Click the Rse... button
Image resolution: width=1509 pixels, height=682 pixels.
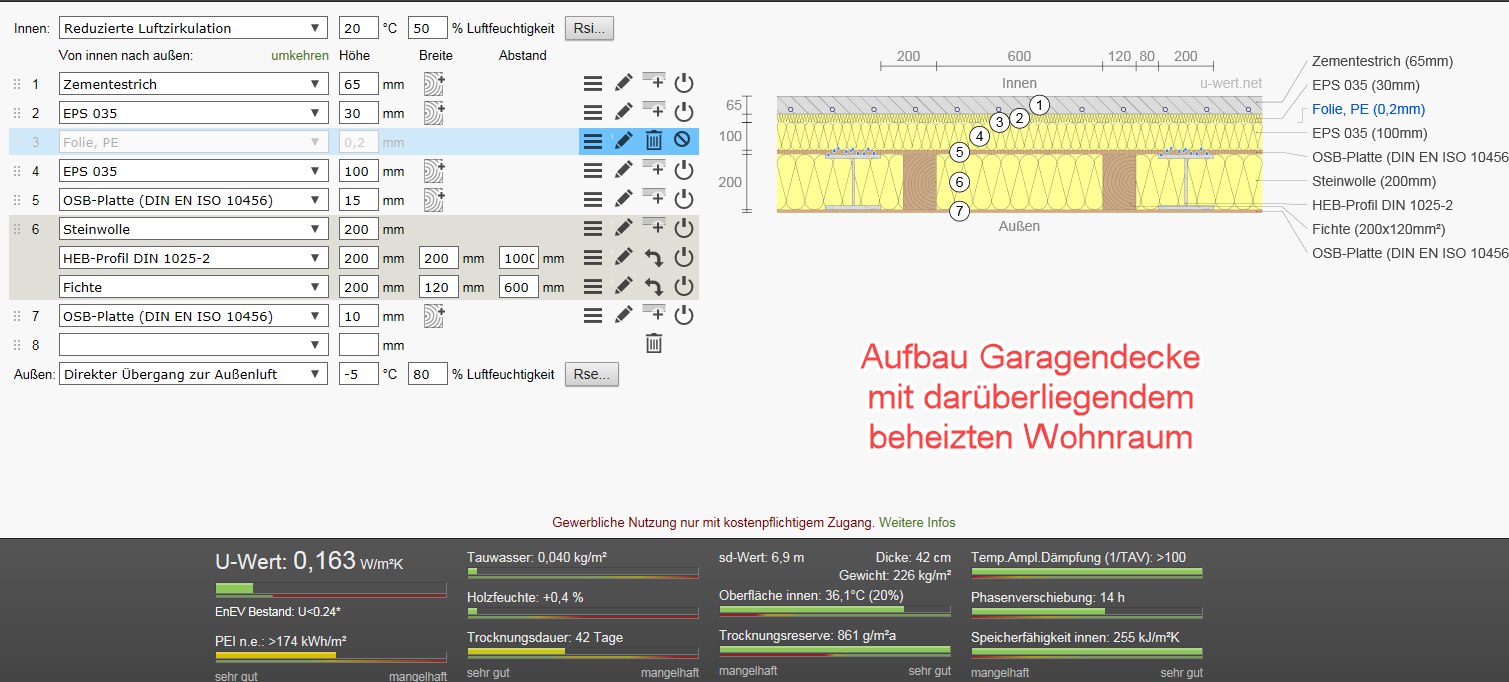coord(592,374)
